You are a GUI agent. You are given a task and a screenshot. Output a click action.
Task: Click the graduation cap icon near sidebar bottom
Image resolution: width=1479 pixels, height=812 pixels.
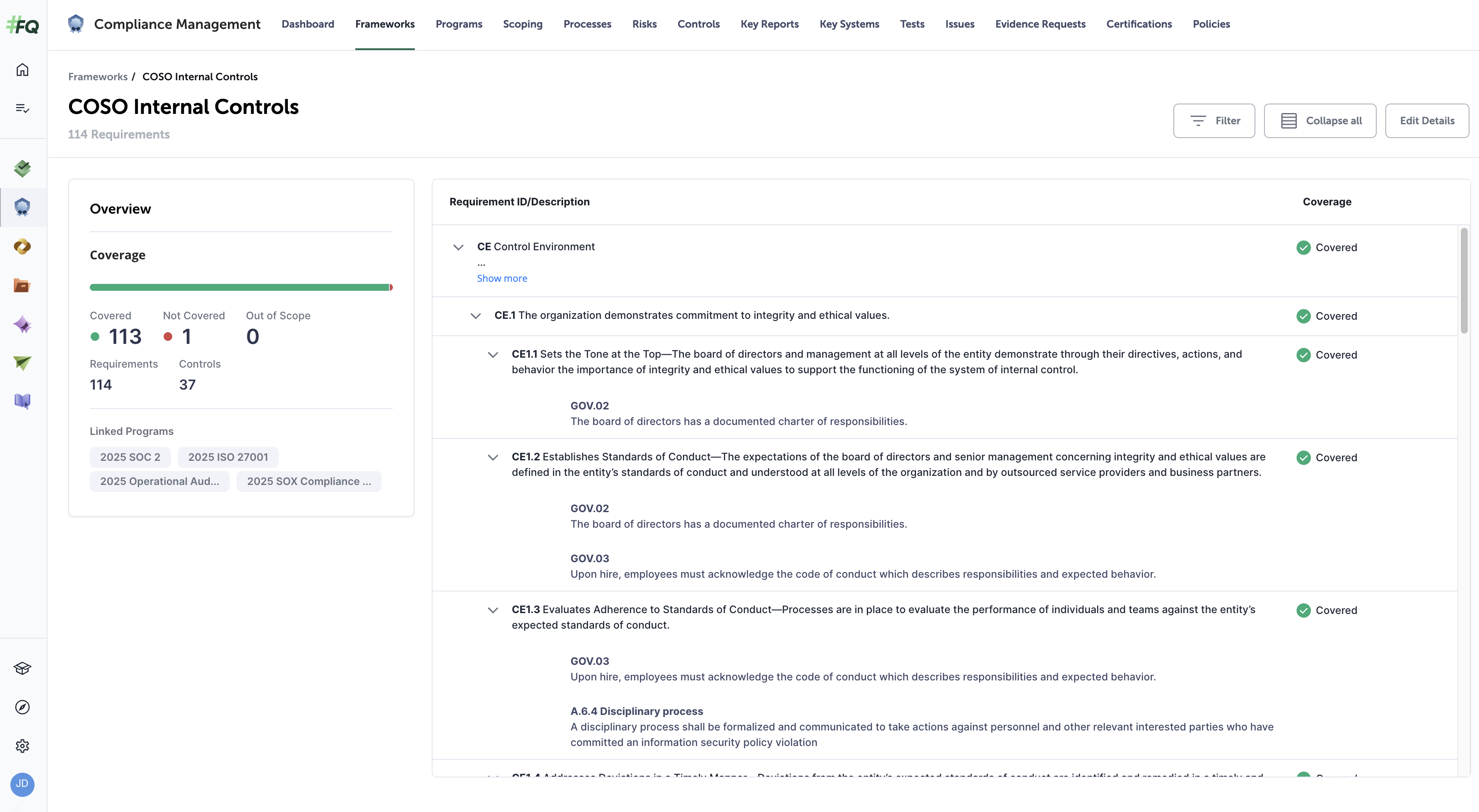tap(22, 668)
